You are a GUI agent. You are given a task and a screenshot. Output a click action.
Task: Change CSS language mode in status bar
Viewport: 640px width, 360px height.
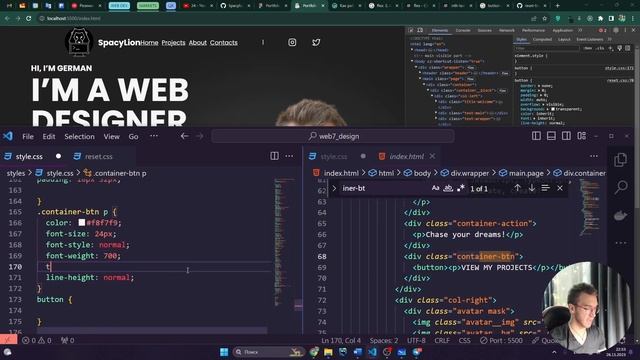pos(464,340)
